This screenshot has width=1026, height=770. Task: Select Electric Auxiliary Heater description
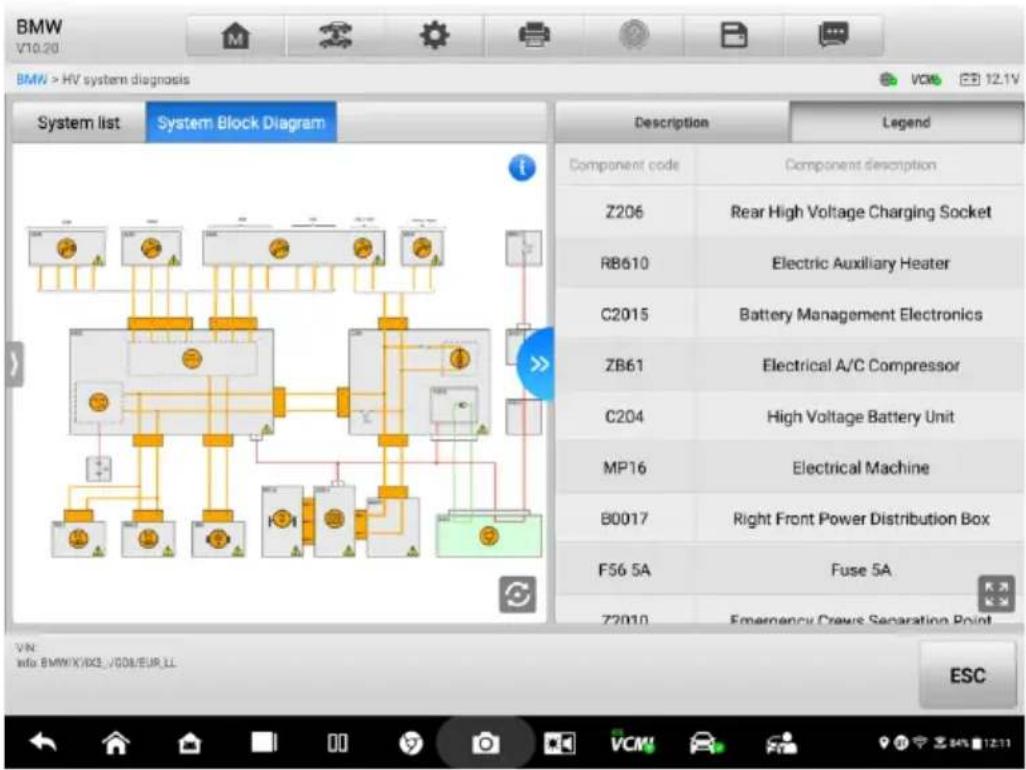pyautogui.click(x=860, y=263)
